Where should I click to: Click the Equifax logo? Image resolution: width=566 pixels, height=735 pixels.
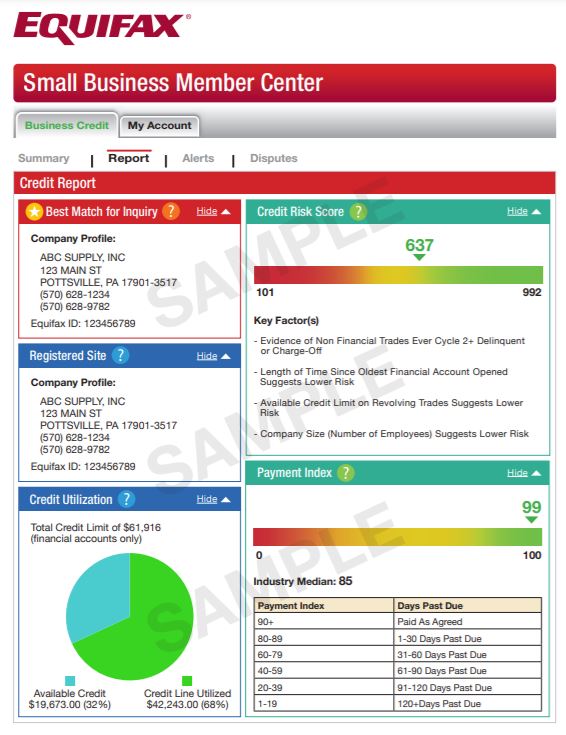(102, 28)
